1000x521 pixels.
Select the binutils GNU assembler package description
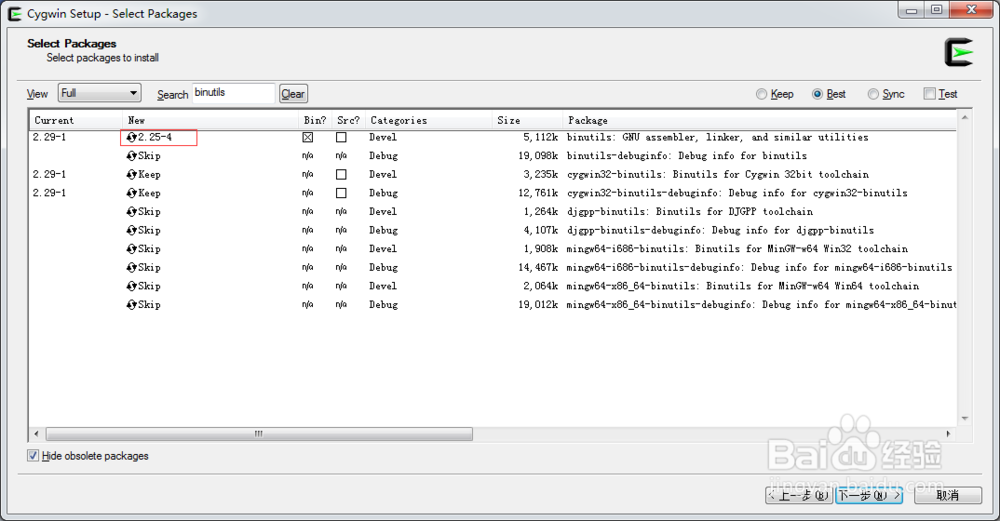[717, 137]
